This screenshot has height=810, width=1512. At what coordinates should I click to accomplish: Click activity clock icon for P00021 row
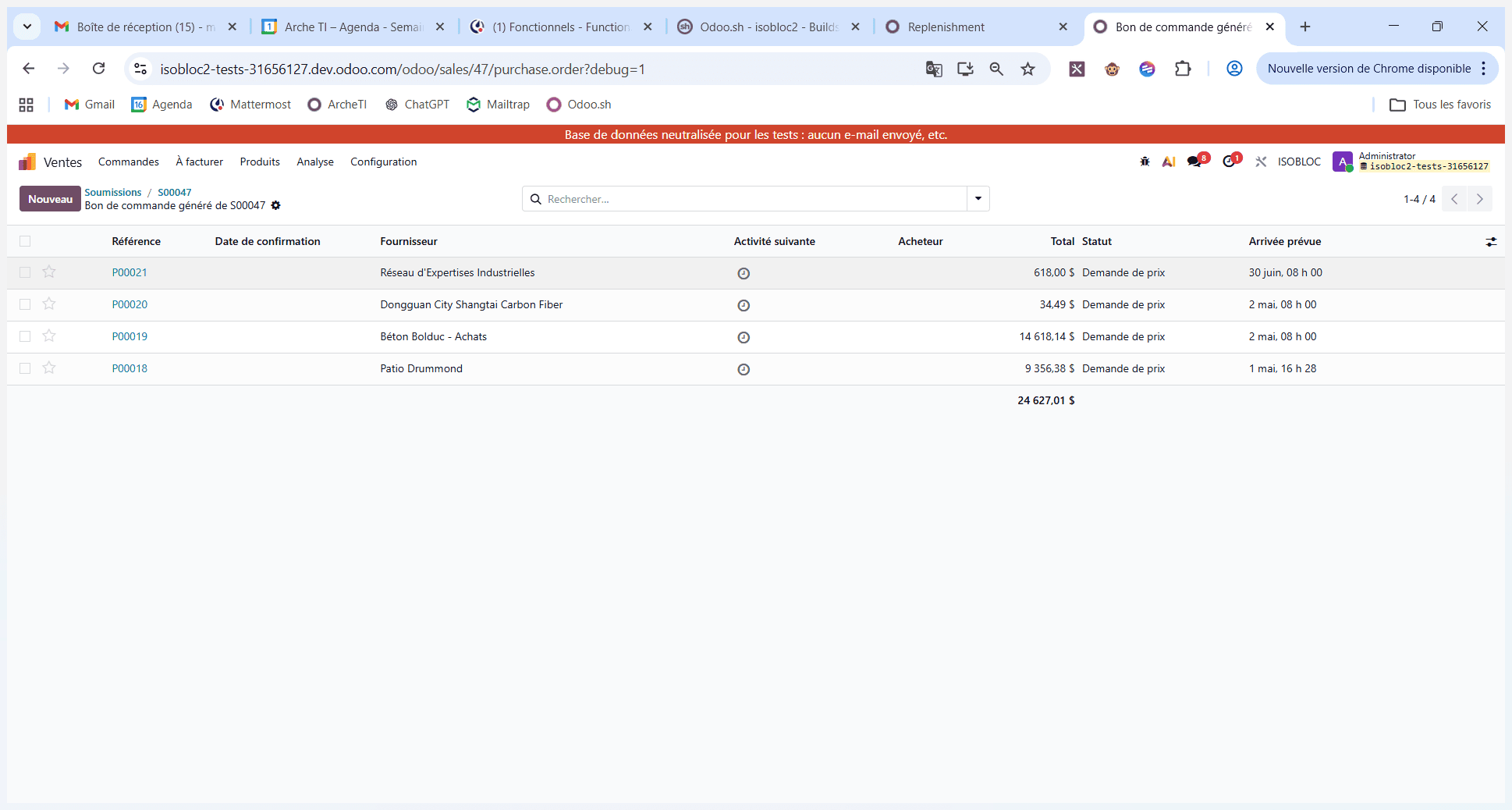click(x=744, y=273)
